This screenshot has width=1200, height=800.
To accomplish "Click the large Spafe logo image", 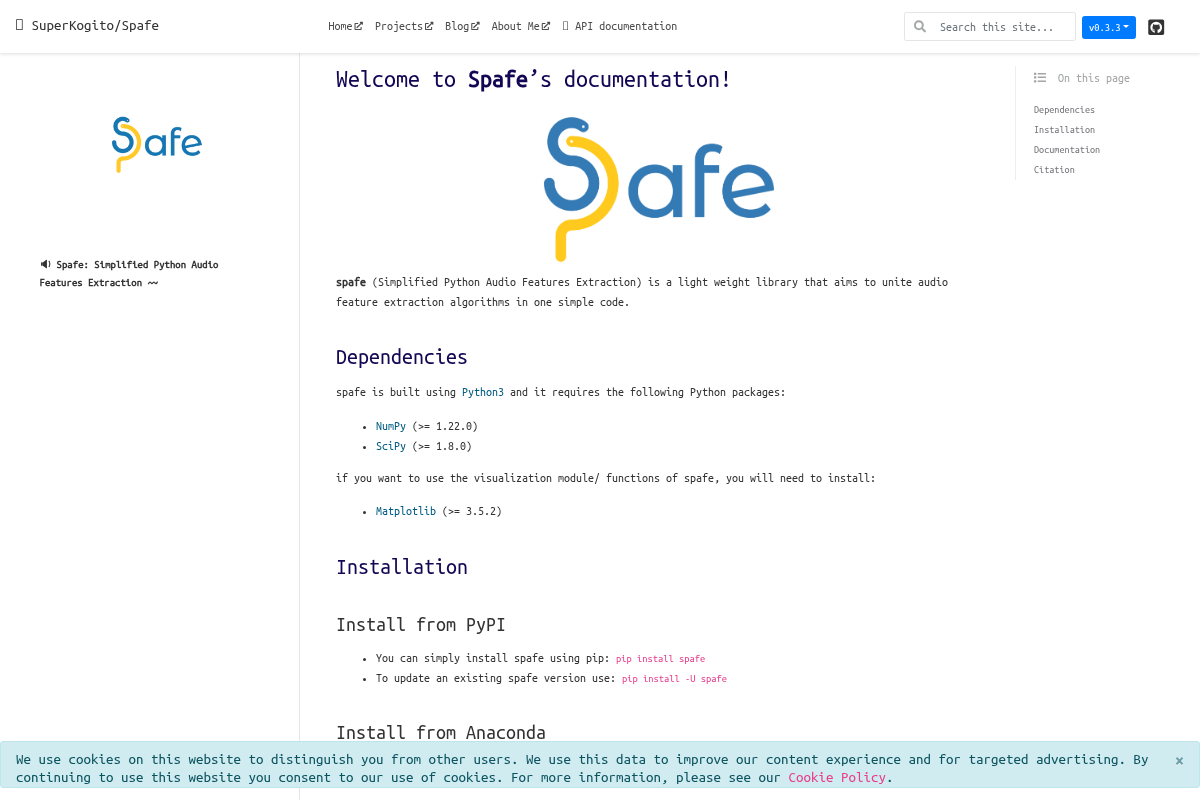I will click(x=658, y=189).
